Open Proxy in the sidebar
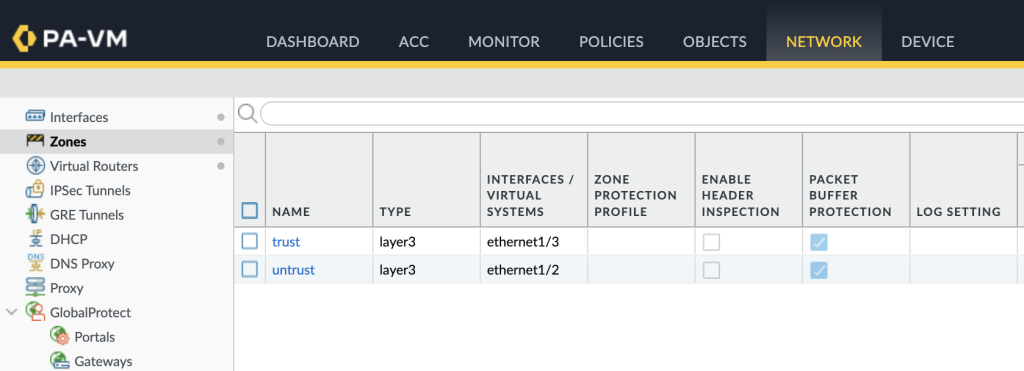Viewport: 1024px width, 371px height. (67, 288)
